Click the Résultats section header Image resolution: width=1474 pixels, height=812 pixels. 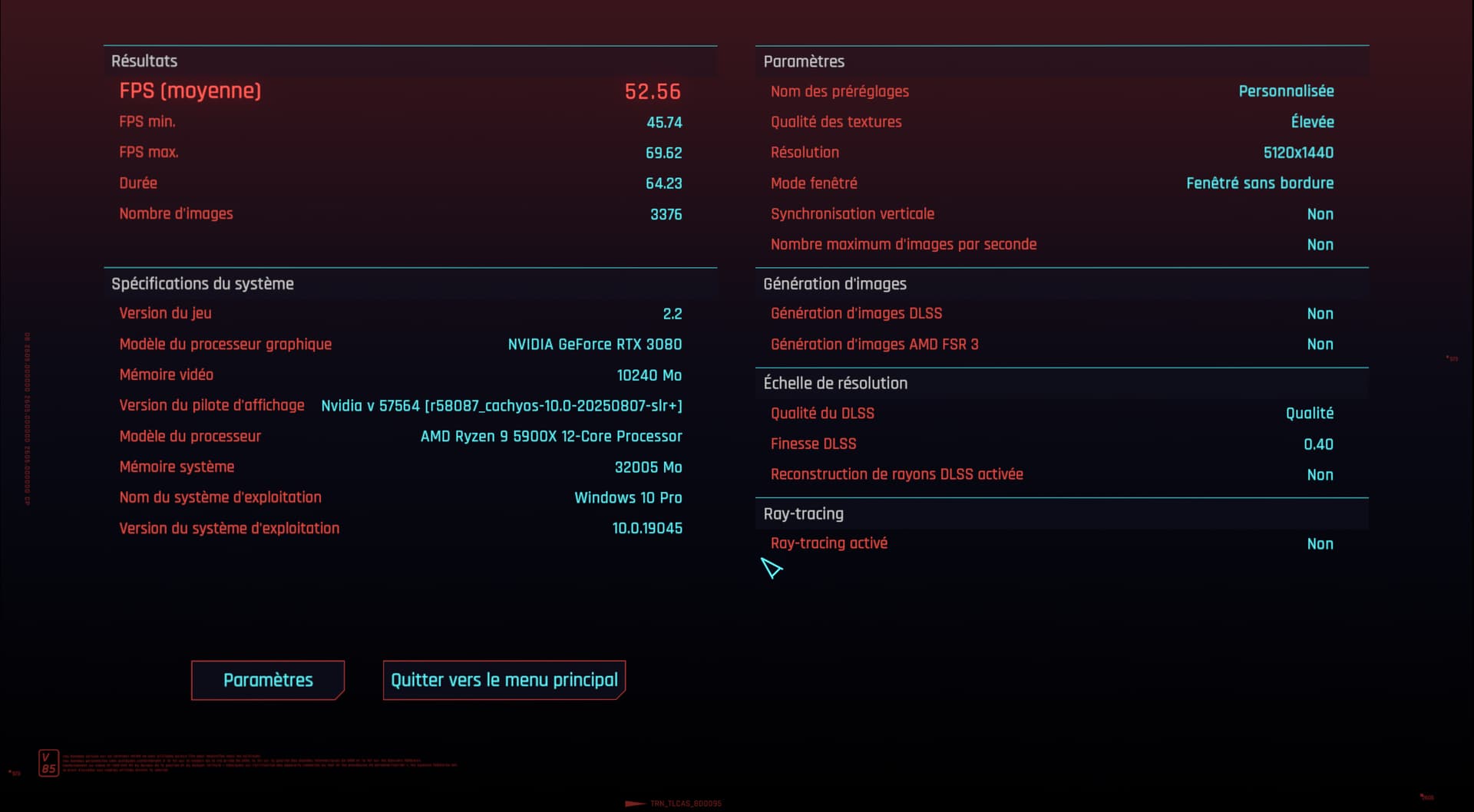pos(144,61)
